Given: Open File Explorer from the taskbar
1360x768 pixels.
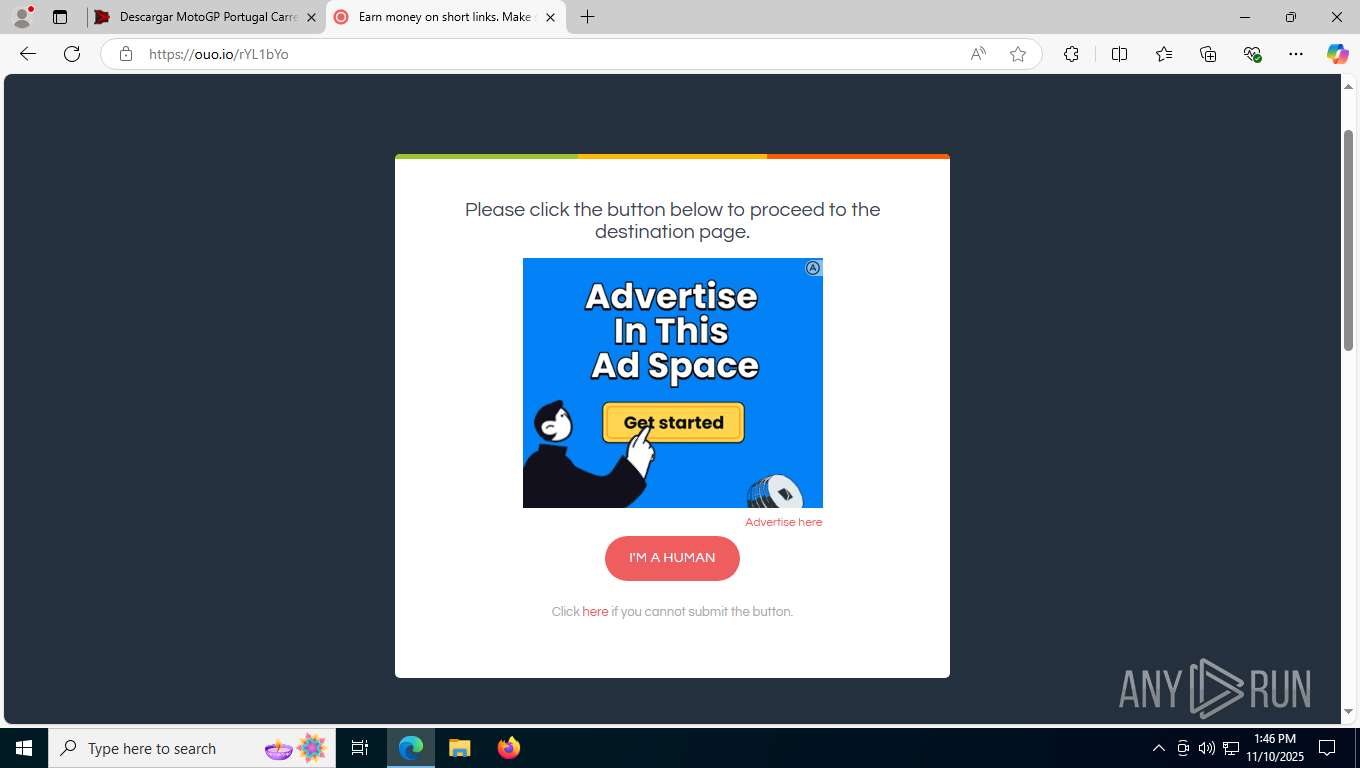Looking at the screenshot, I should coord(459,748).
